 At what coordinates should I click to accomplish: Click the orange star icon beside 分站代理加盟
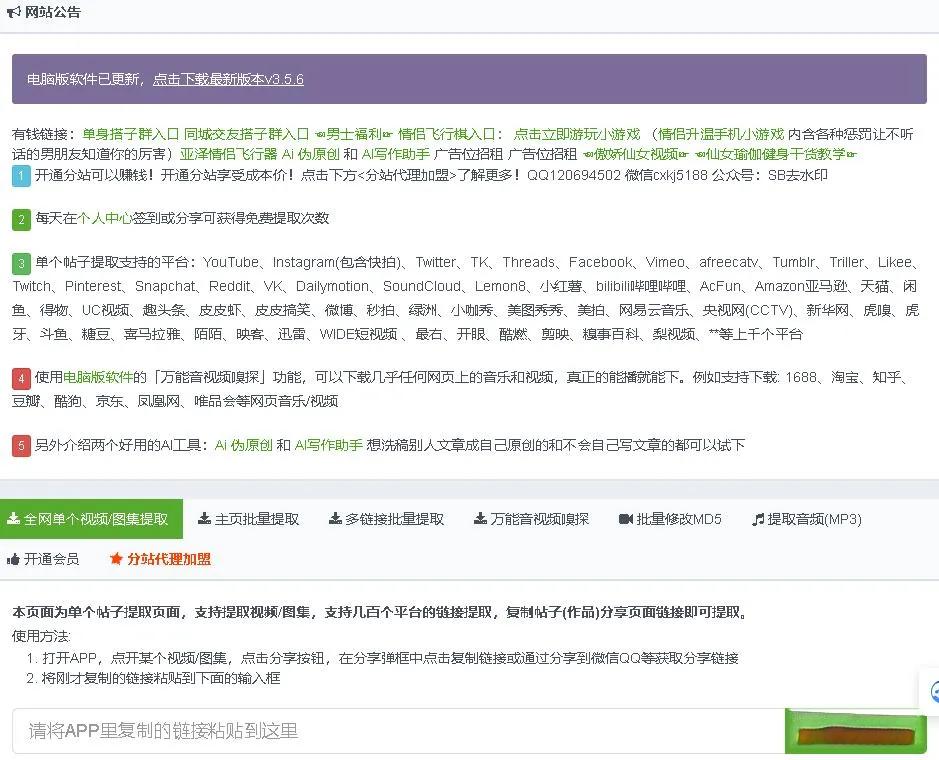[x=116, y=559]
